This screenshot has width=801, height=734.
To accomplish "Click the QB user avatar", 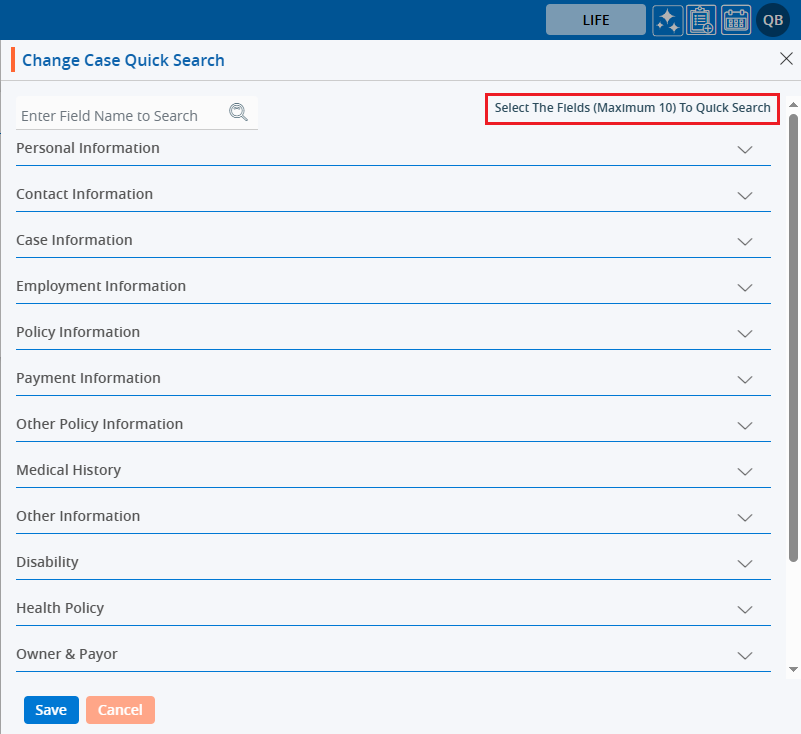I will tap(773, 20).
